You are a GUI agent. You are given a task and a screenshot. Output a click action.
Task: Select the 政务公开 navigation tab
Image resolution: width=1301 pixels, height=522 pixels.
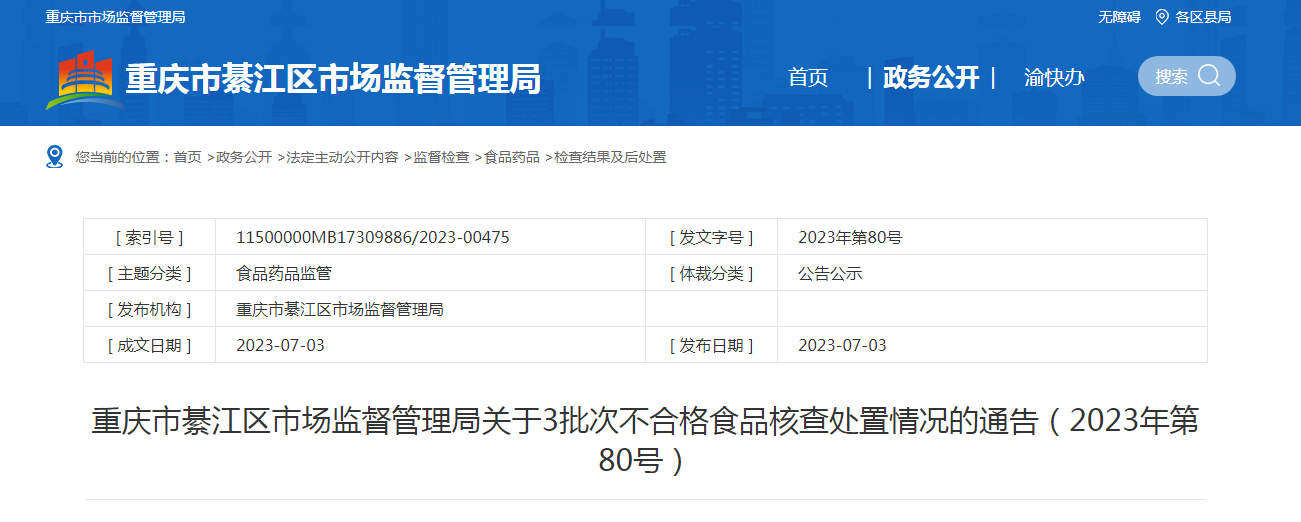(931, 78)
